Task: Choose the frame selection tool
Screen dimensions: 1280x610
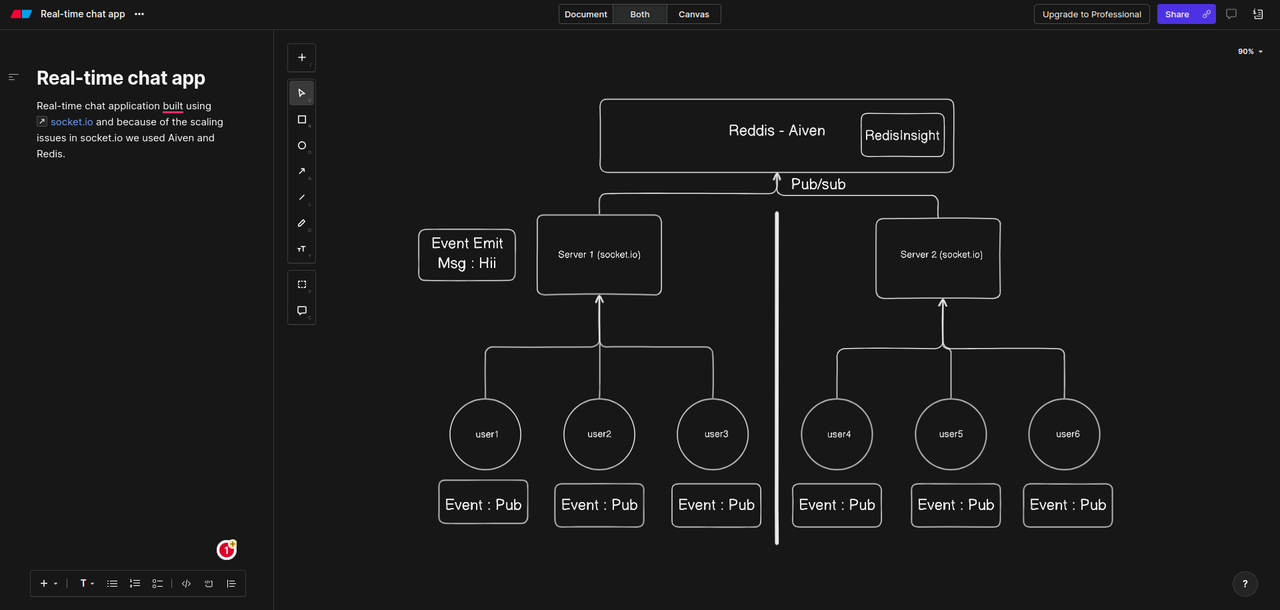Action: click(302, 284)
